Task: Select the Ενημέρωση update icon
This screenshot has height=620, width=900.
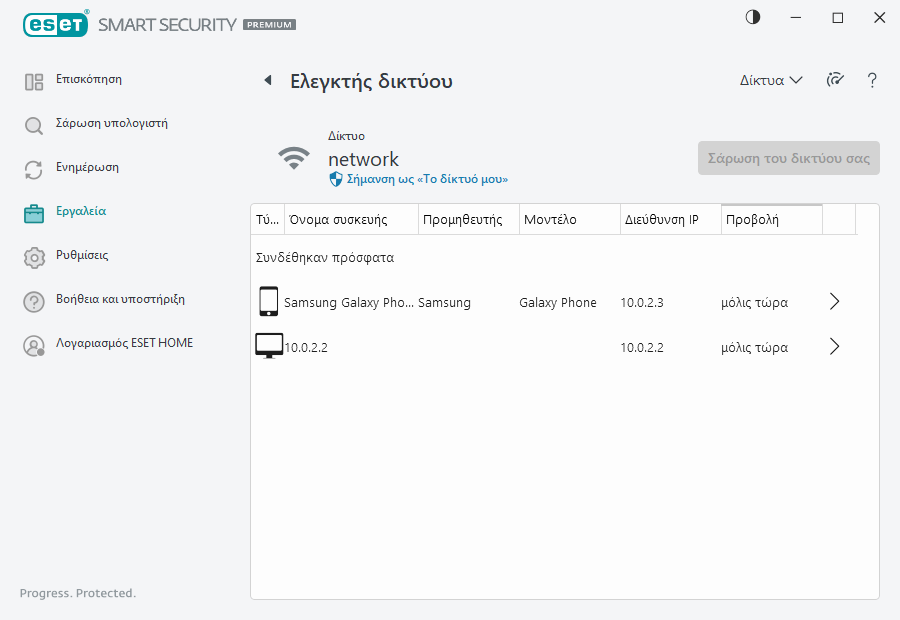Action: tap(34, 169)
